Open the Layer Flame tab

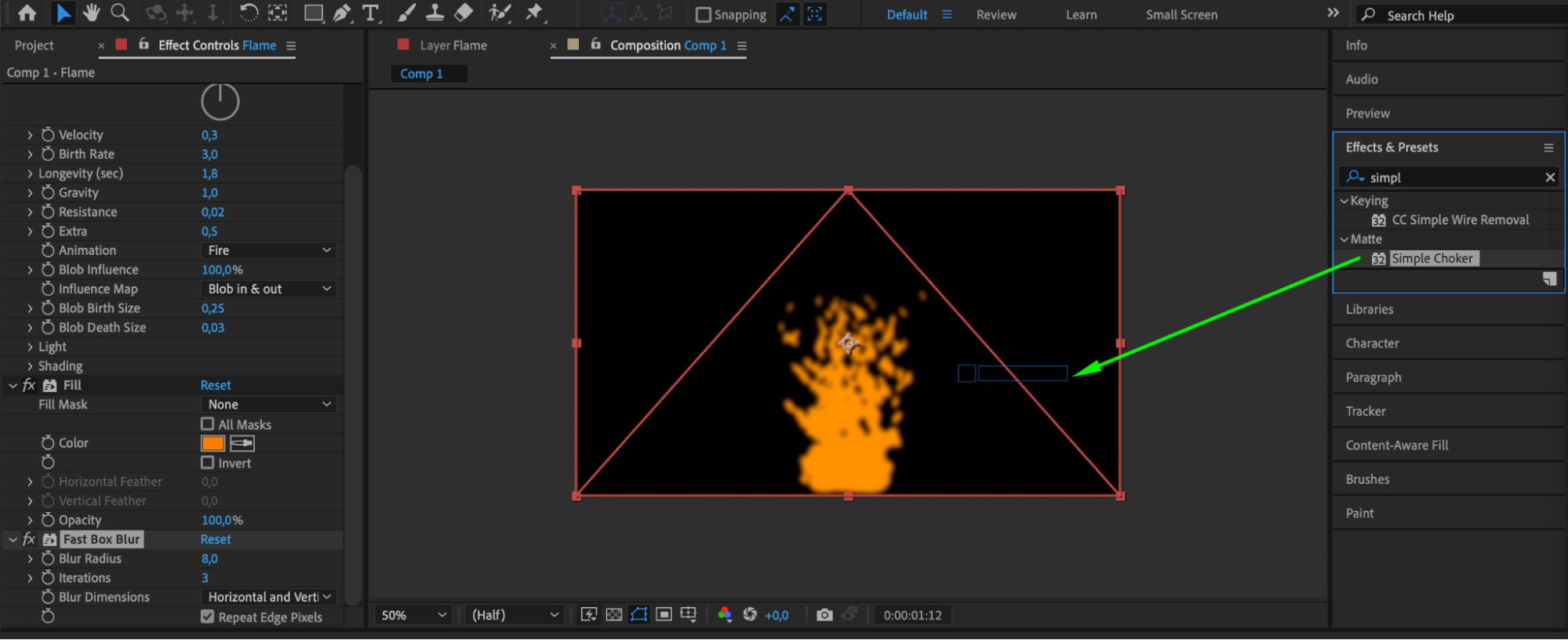coord(453,45)
